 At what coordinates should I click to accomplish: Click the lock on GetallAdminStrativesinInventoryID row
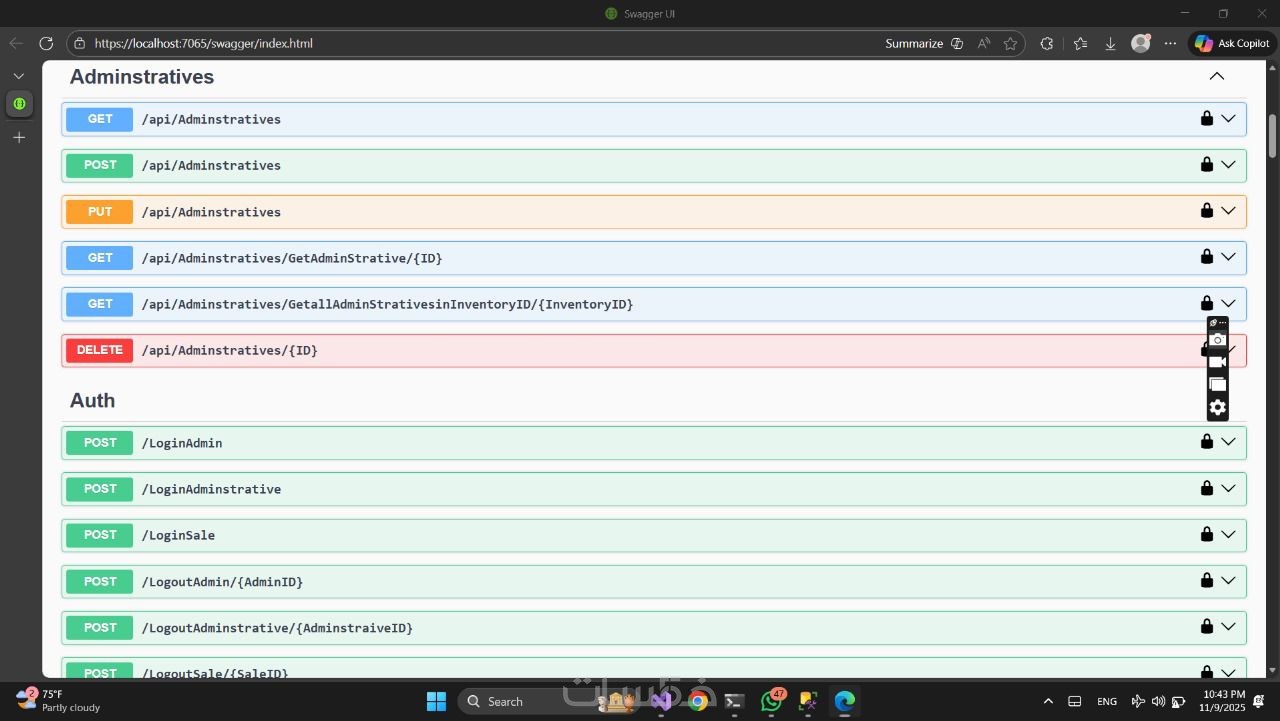click(x=1207, y=303)
